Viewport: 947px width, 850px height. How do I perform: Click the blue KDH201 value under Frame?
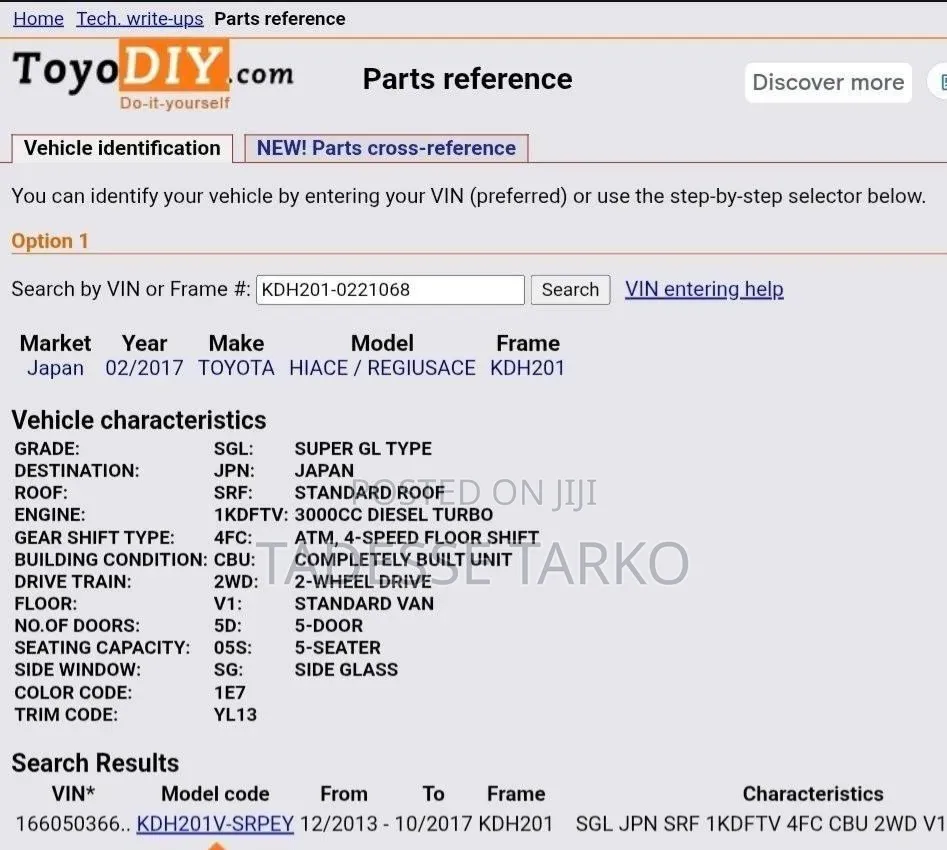pyautogui.click(x=527, y=368)
